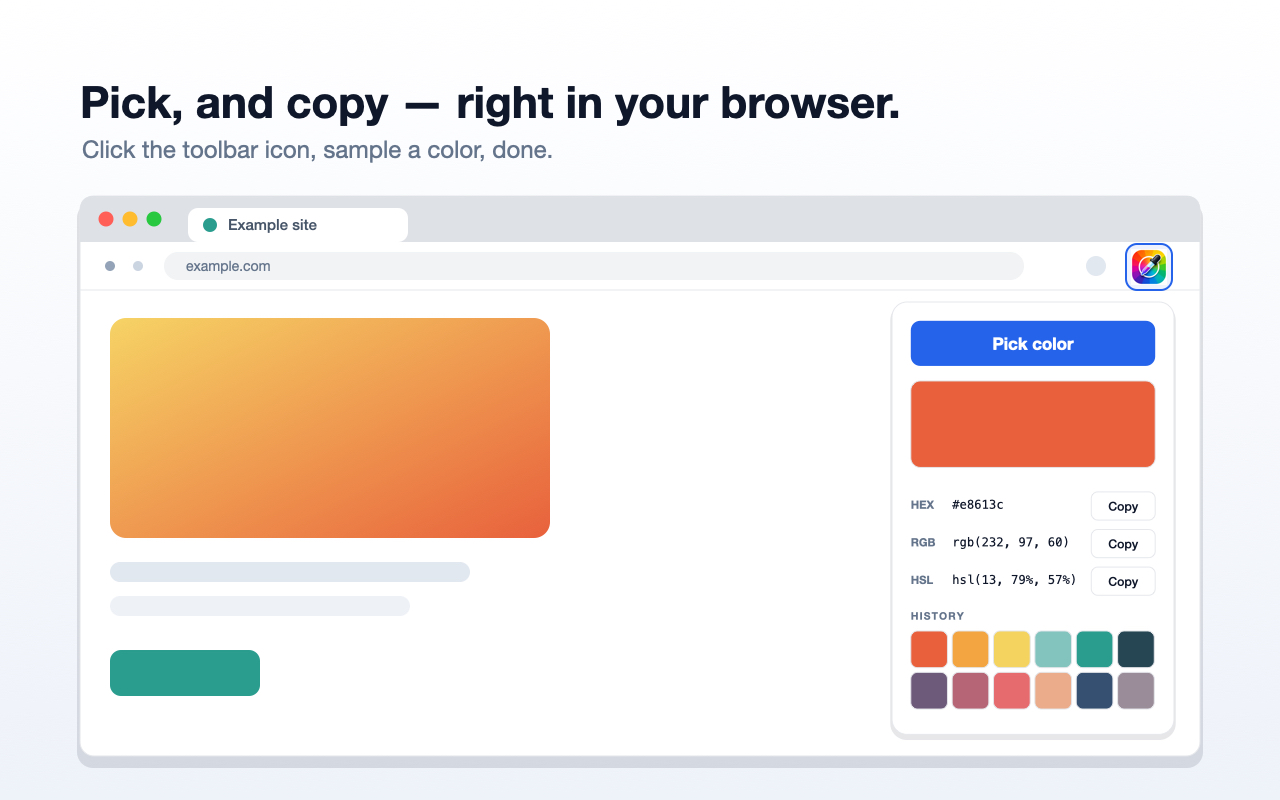Screen dimensions: 1280x800
Task: Click the lighter gray forward navigation dot
Action: (x=138, y=266)
